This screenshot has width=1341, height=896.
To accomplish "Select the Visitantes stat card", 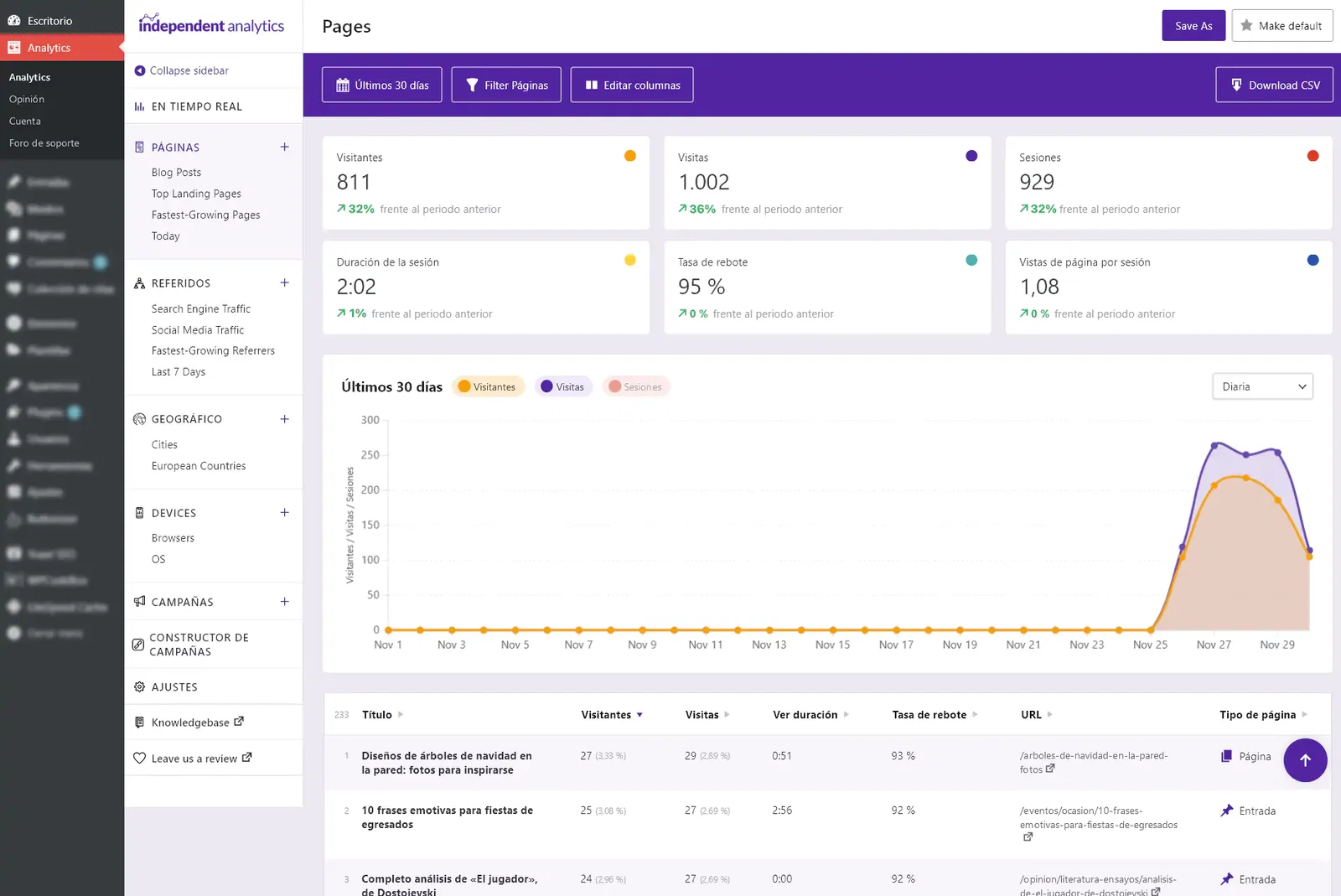I will [486, 183].
